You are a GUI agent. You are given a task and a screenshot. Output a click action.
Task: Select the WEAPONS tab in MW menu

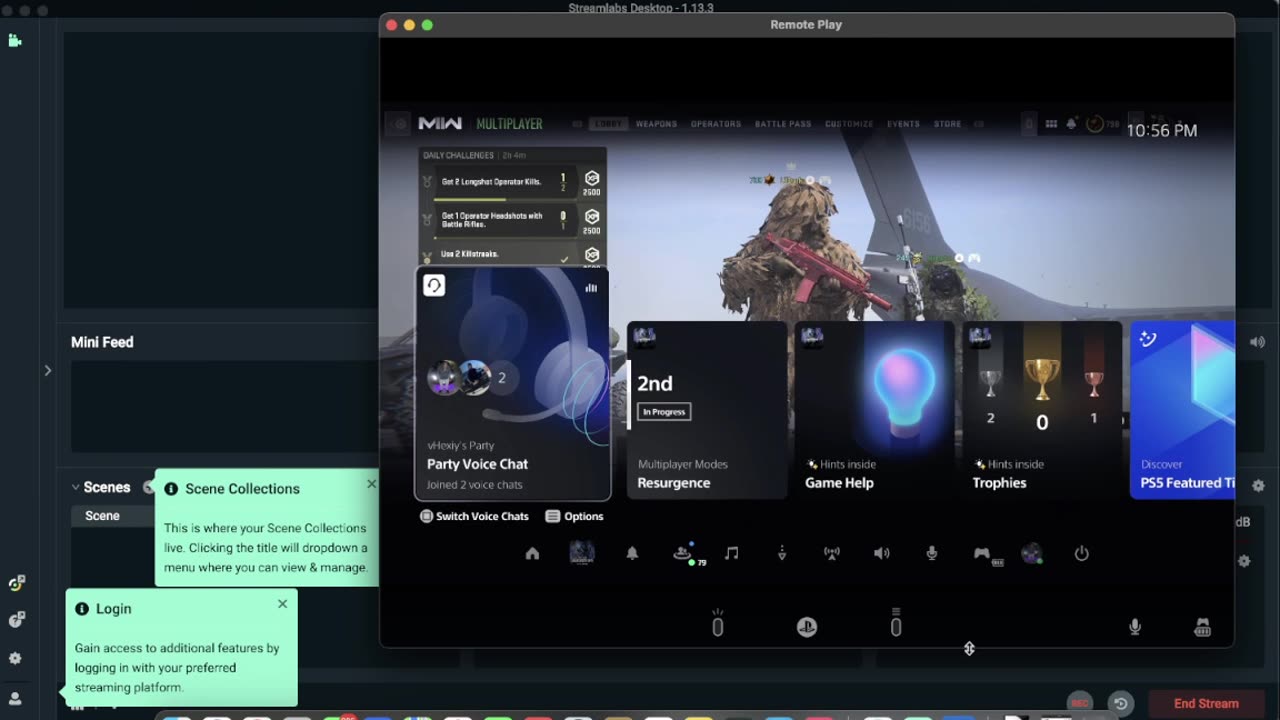(x=657, y=124)
